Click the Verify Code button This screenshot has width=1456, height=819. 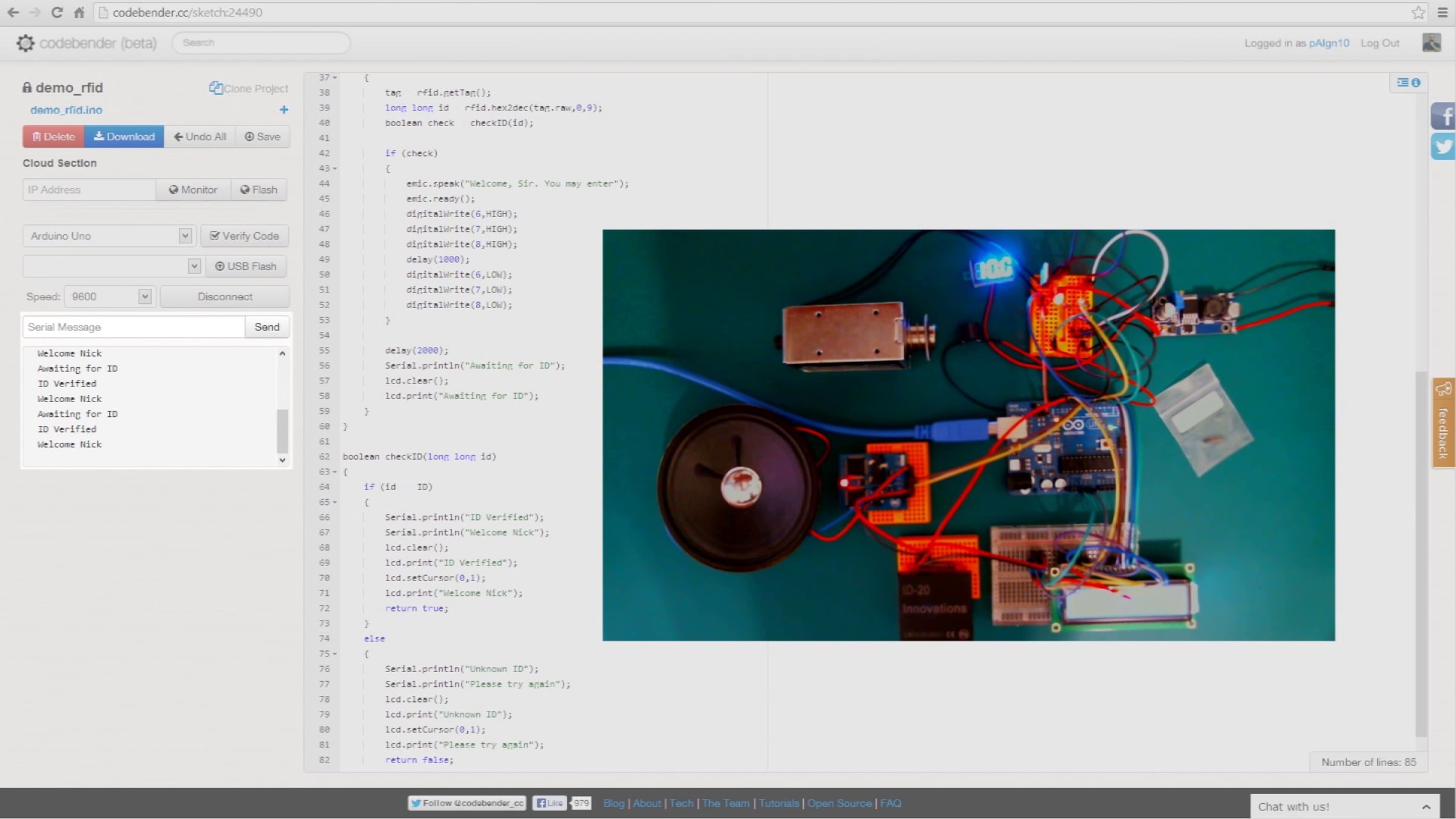(244, 236)
